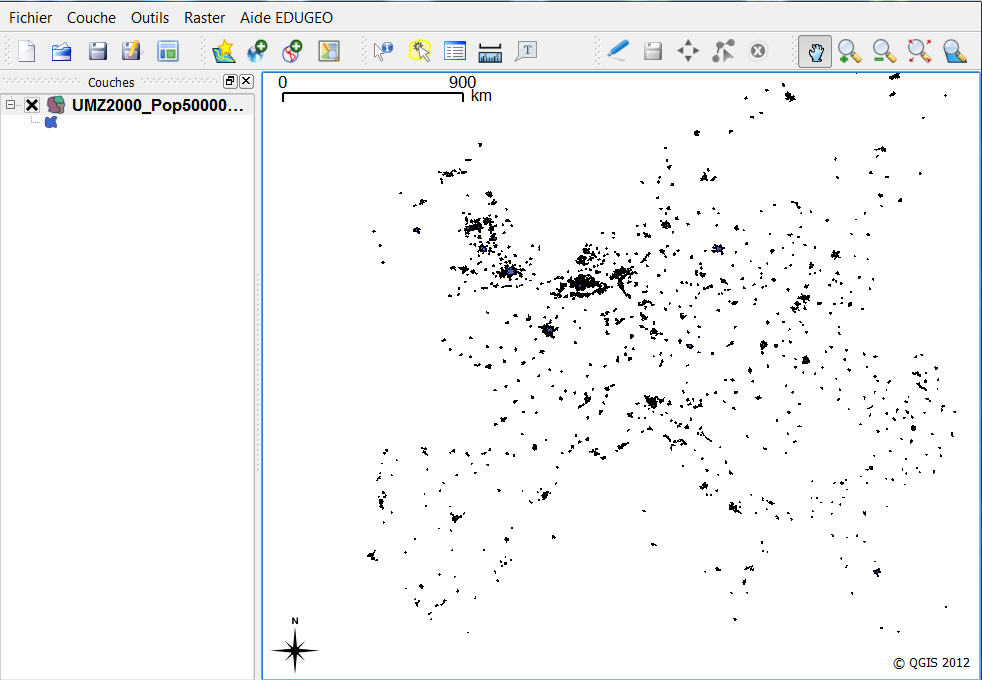The image size is (982, 680).
Task: Click the Zoom Out magnifier tool
Action: click(884, 51)
